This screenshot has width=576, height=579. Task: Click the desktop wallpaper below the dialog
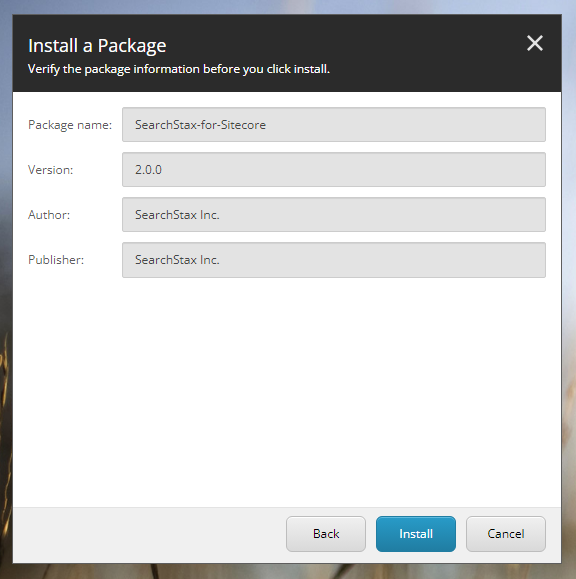point(288,572)
